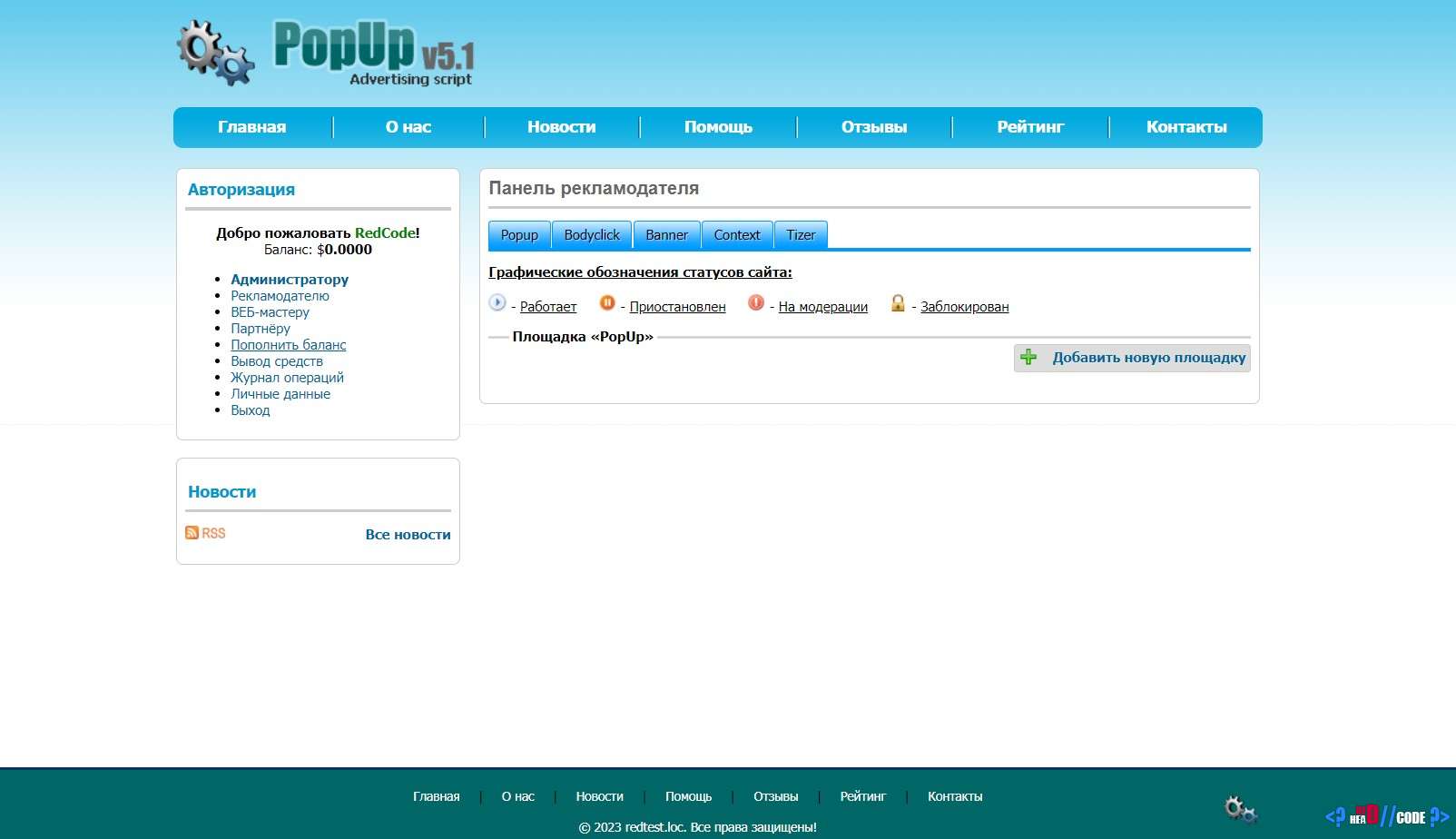Click the orange 'Приостановлен' pause icon

[607, 302]
